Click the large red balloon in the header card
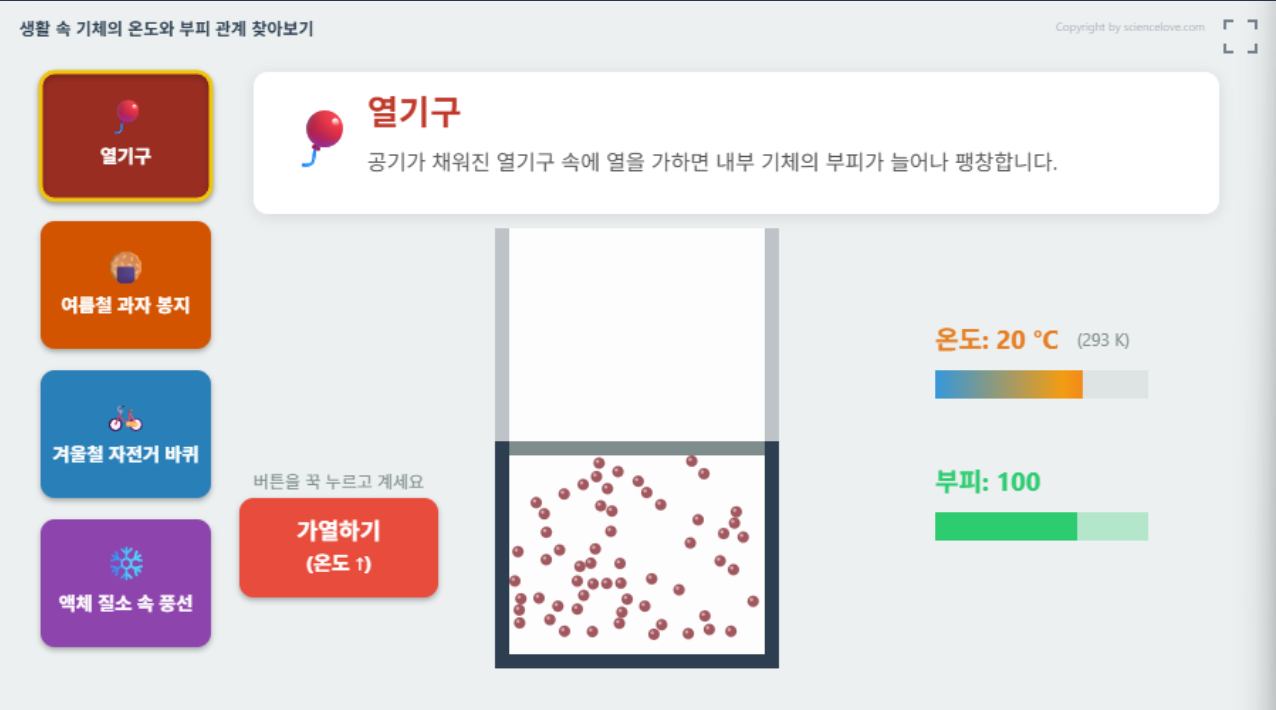 (x=322, y=138)
